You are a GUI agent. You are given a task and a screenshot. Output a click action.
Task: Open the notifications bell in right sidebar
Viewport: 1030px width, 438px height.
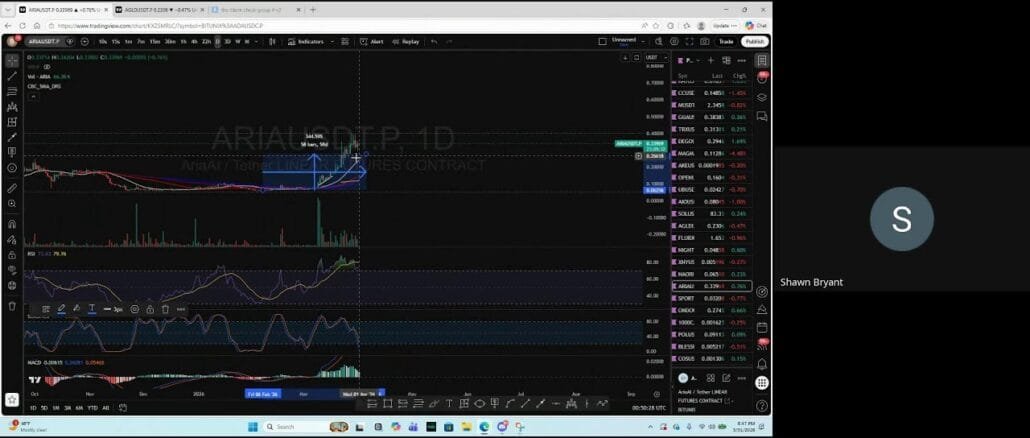tap(762, 364)
